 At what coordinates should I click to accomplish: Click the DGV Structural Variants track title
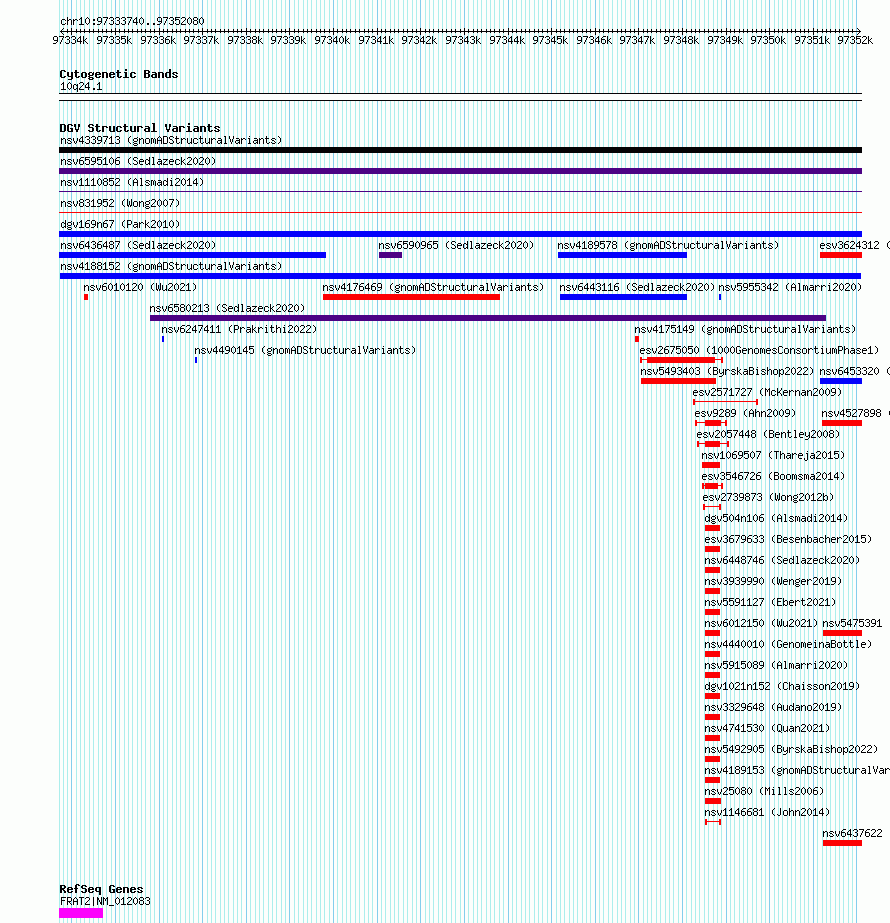coord(140,128)
